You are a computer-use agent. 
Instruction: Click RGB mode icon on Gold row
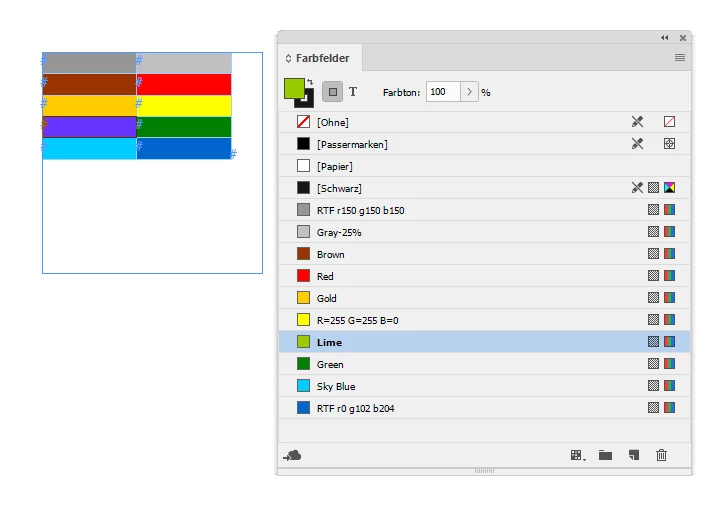click(669, 298)
